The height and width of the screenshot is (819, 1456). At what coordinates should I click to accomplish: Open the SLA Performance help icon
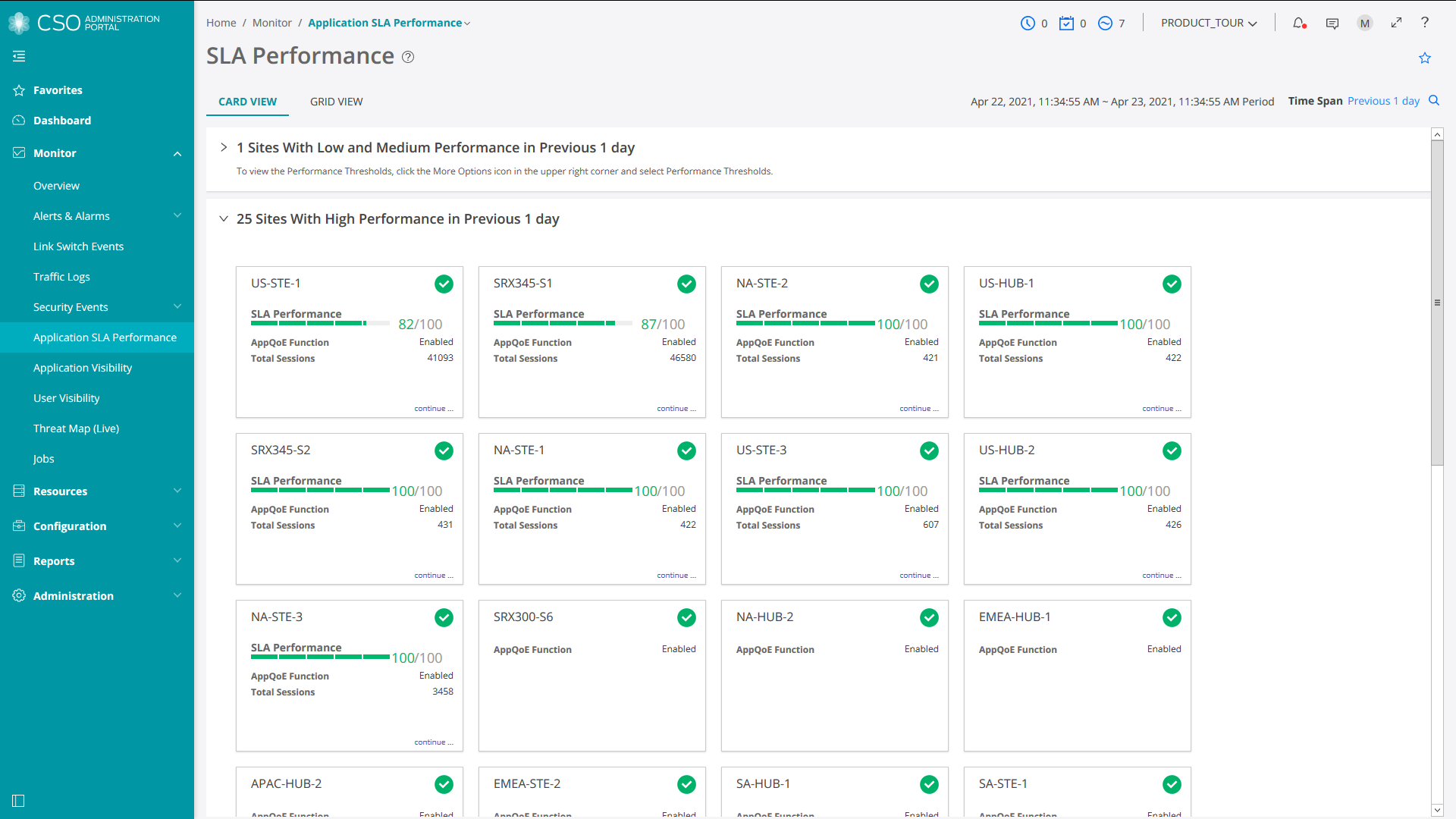tap(408, 57)
